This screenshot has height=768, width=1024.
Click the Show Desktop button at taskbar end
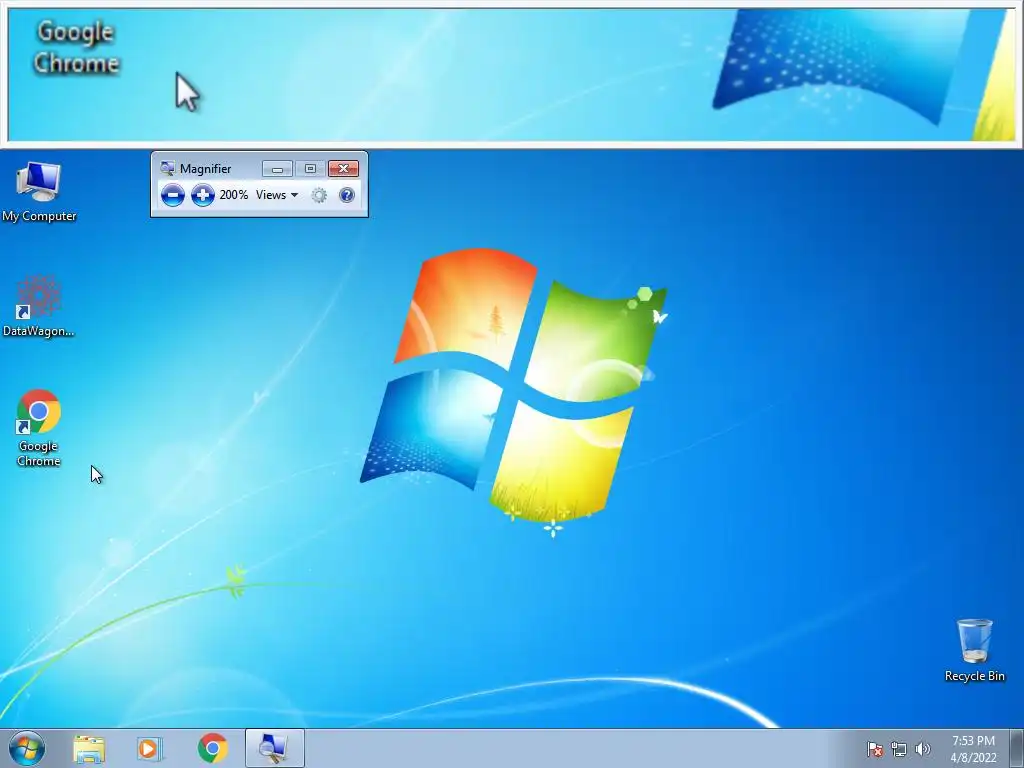tap(1017, 748)
